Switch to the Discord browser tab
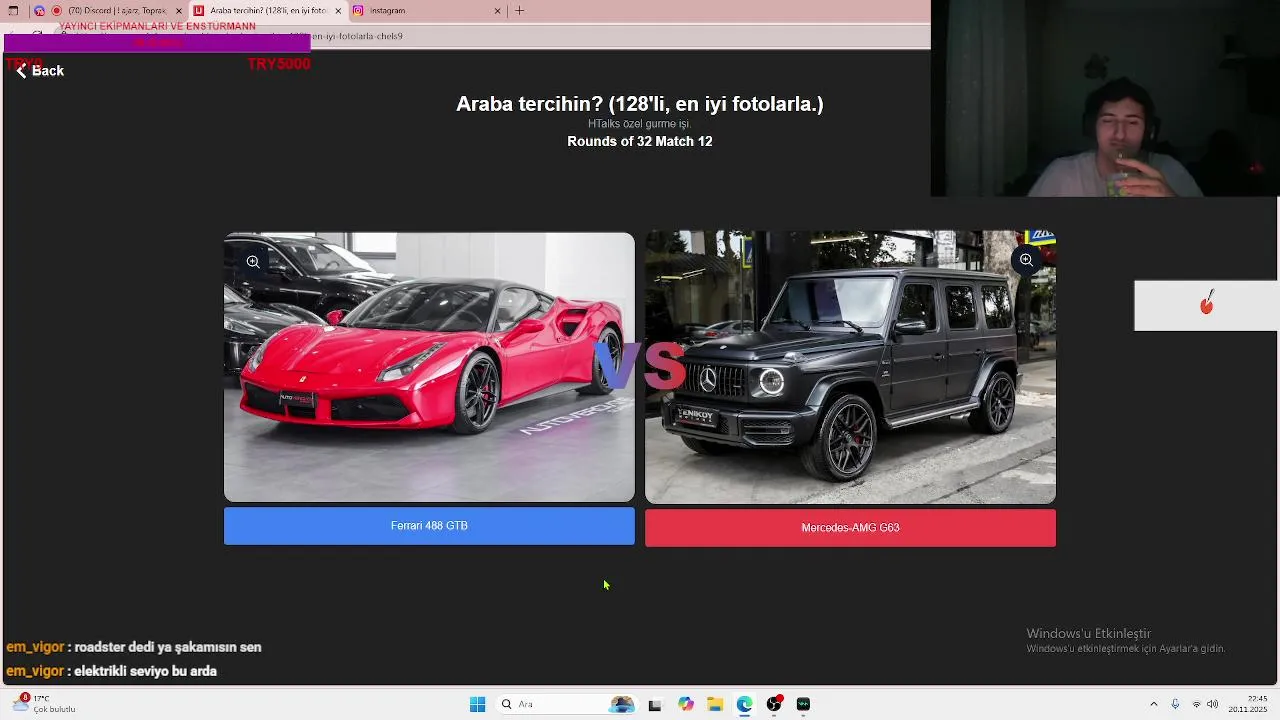This screenshot has width=1280, height=720. pos(109,11)
